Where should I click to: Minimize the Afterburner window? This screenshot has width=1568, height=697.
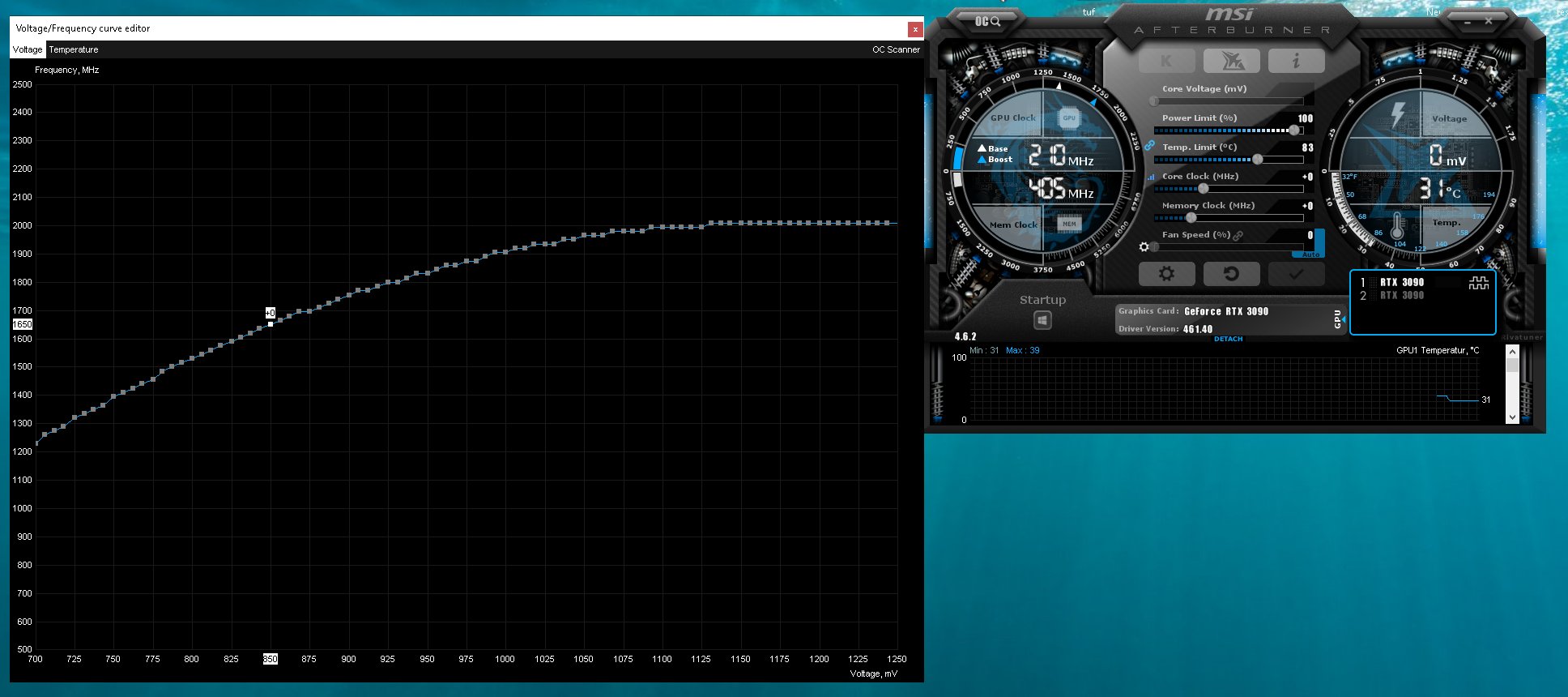point(1468,22)
